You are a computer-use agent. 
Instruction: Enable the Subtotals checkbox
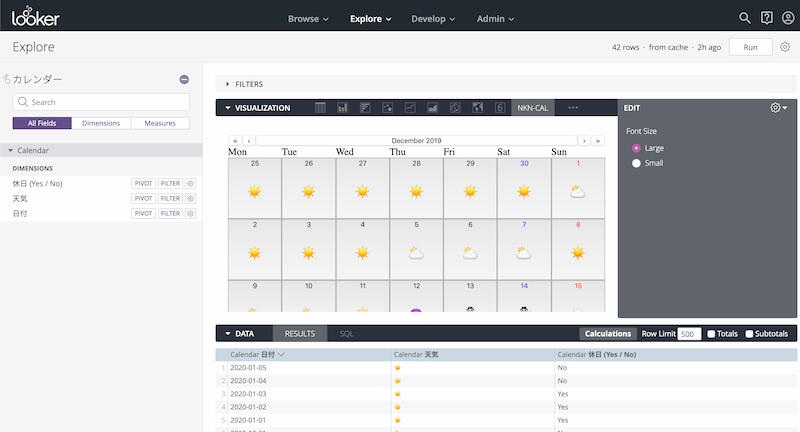click(749, 334)
